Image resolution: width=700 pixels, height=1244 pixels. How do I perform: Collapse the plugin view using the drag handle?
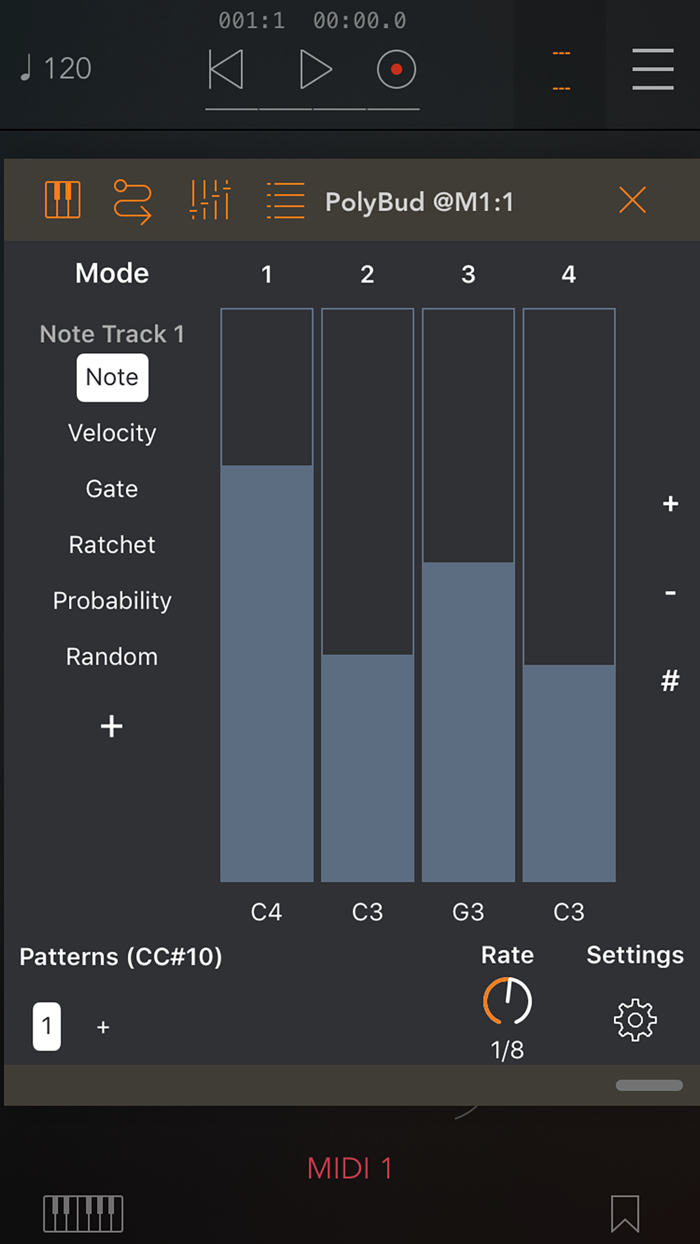pyautogui.click(x=648, y=1085)
